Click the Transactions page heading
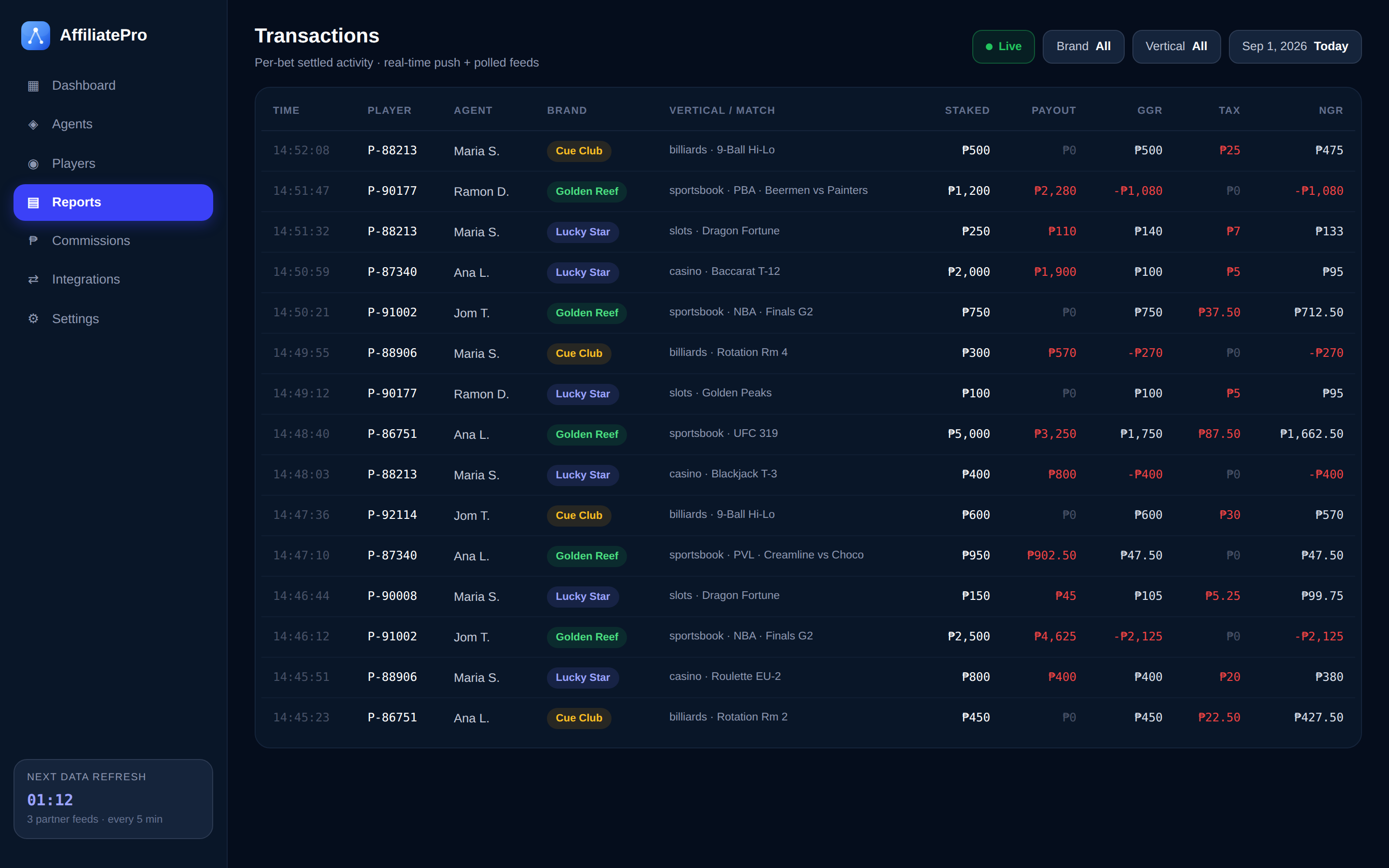 pyautogui.click(x=317, y=36)
